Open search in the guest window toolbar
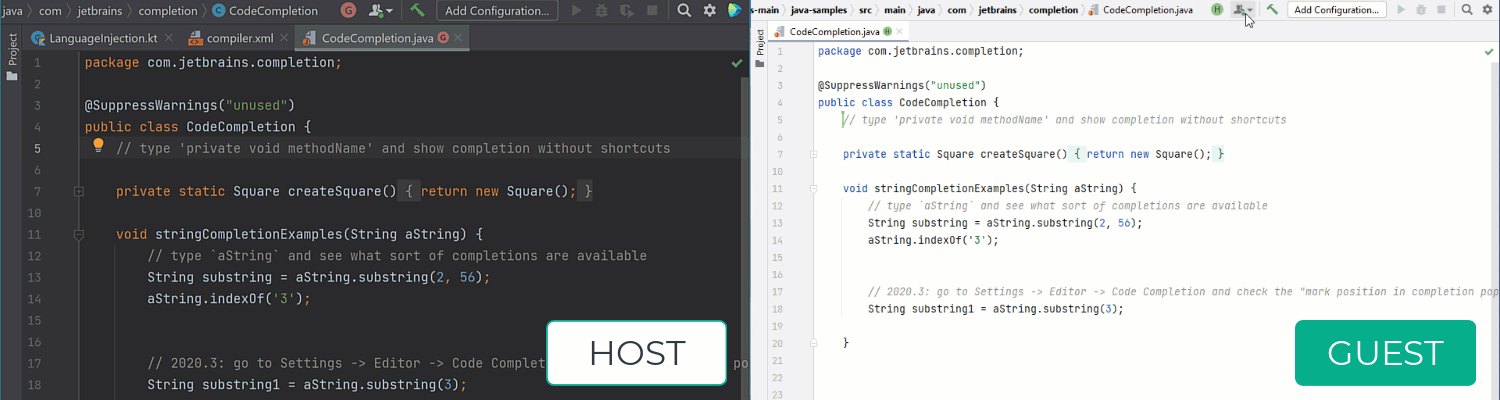This screenshot has height=400, width=1500. [x=1467, y=10]
